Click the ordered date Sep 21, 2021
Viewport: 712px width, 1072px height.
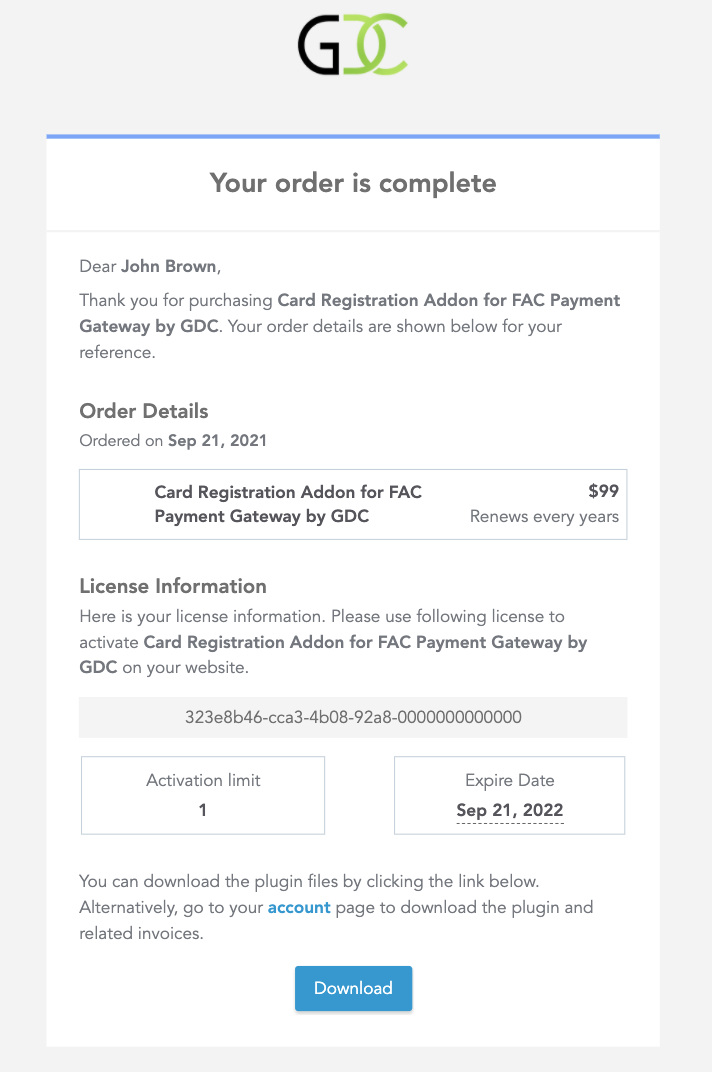(217, 440)
